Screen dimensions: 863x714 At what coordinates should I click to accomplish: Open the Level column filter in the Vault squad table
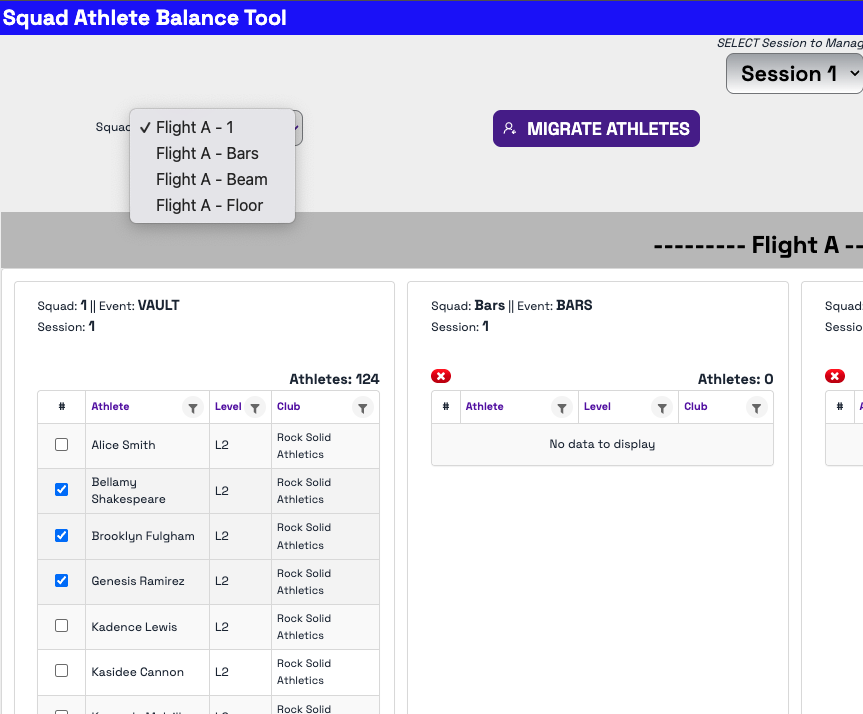pos(255,408)
